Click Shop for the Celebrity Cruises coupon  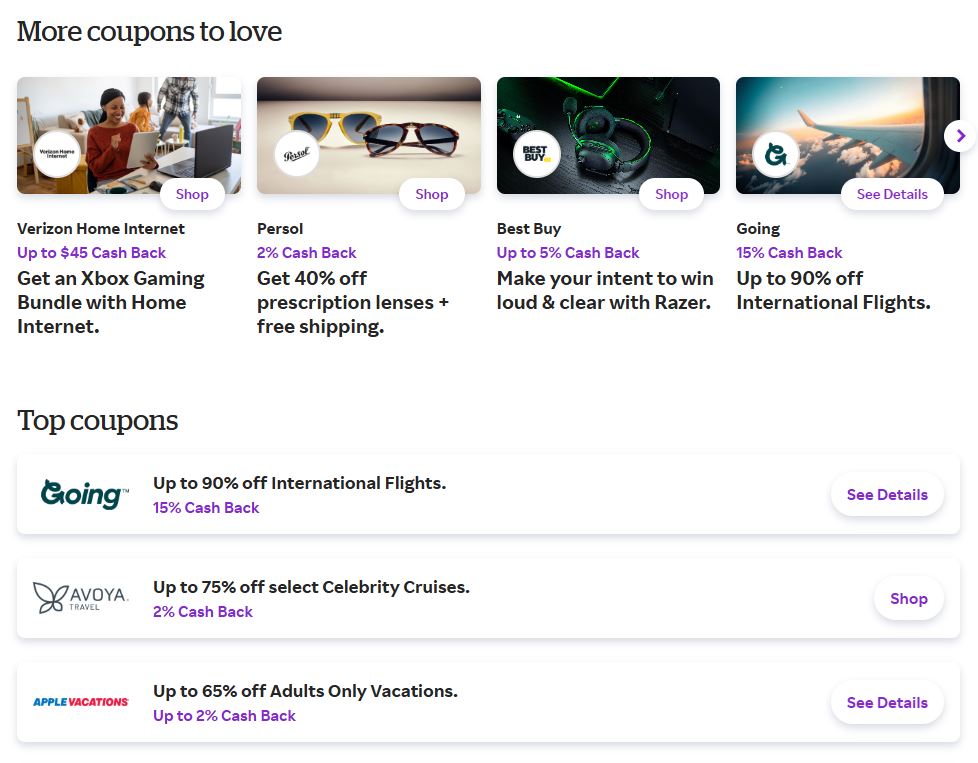[x=909, y=598]
